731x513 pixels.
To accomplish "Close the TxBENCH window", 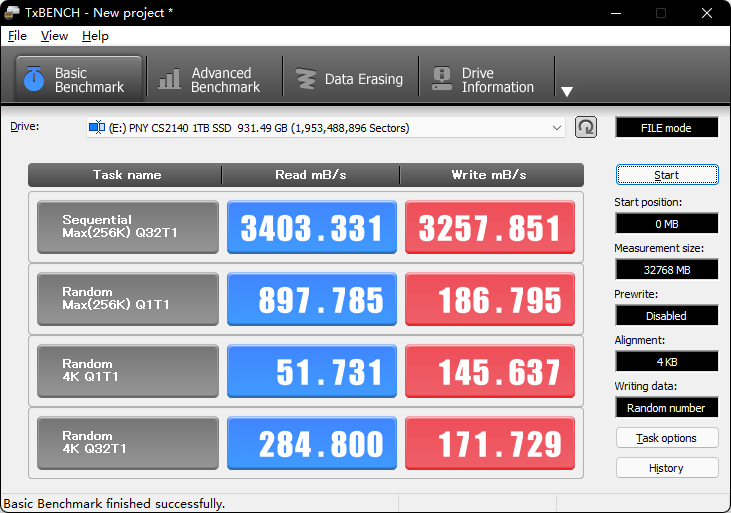I will click(x=707, y=13).
